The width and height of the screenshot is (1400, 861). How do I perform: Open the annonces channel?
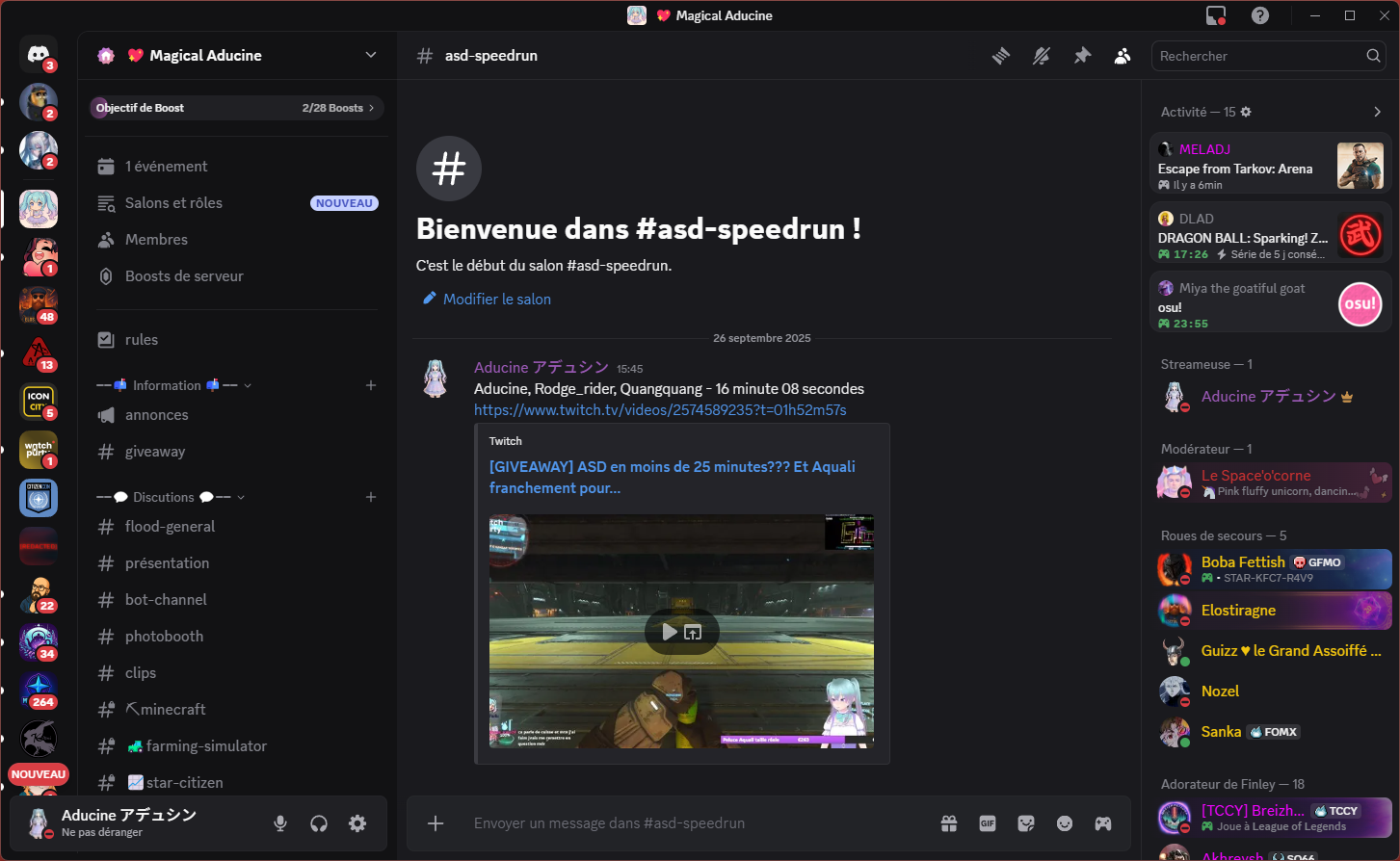156,415
